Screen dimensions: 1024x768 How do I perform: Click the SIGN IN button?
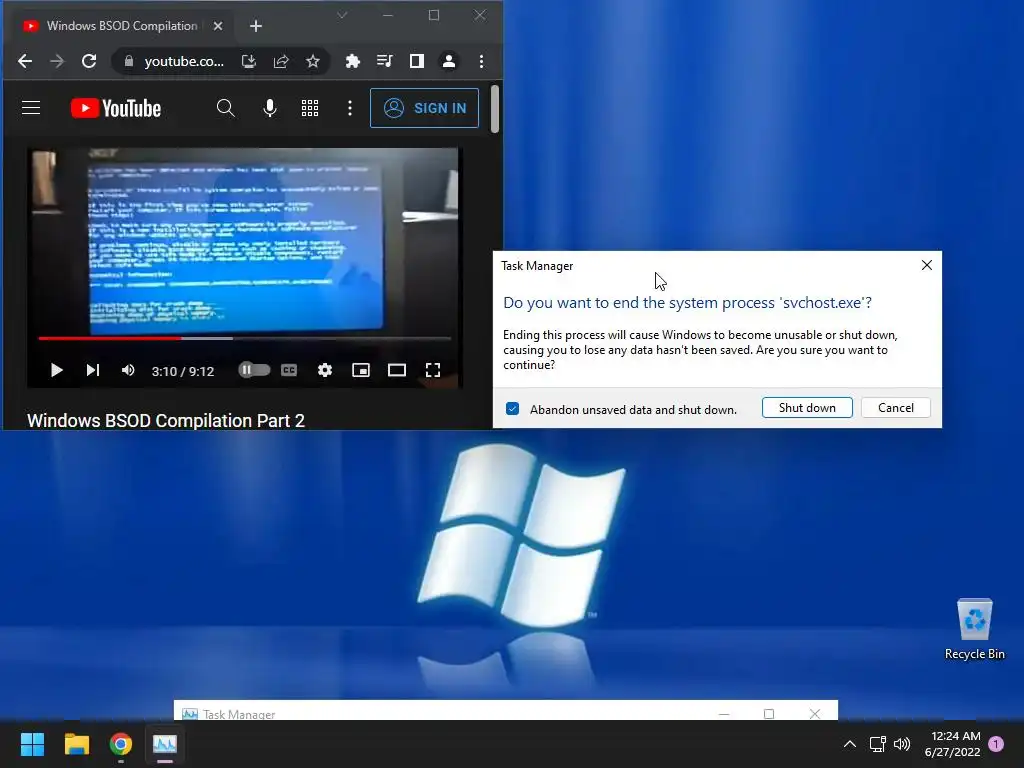(x=424, y=108)
